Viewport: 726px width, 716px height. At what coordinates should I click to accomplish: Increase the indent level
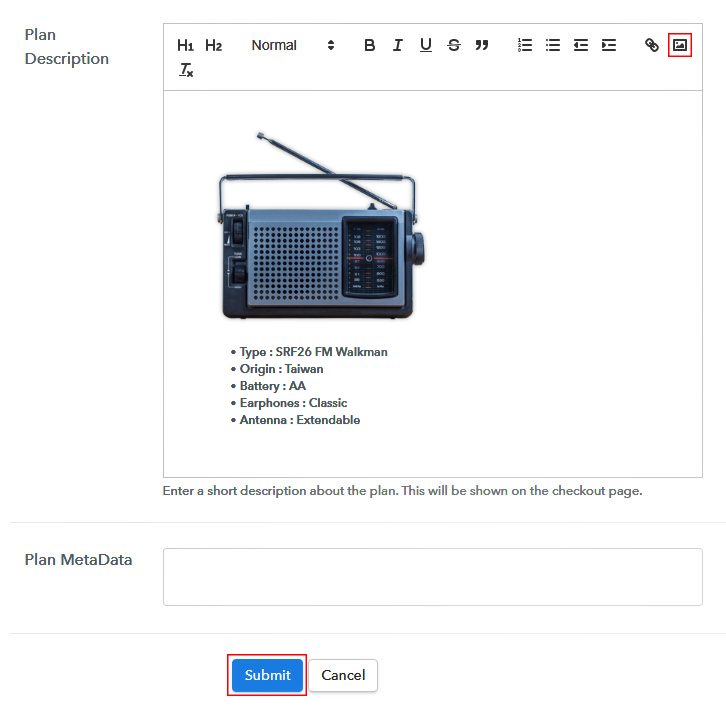(609, 45)
